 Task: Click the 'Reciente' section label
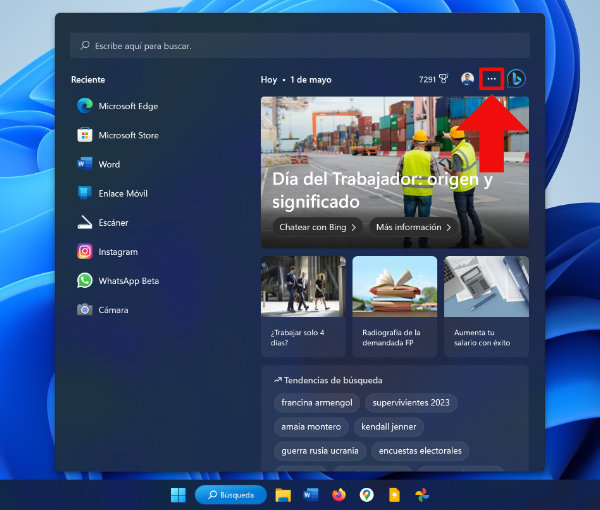point(88,80)
